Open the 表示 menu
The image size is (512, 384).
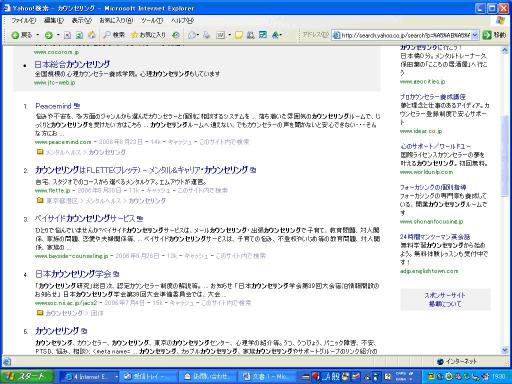click(82, 21)
